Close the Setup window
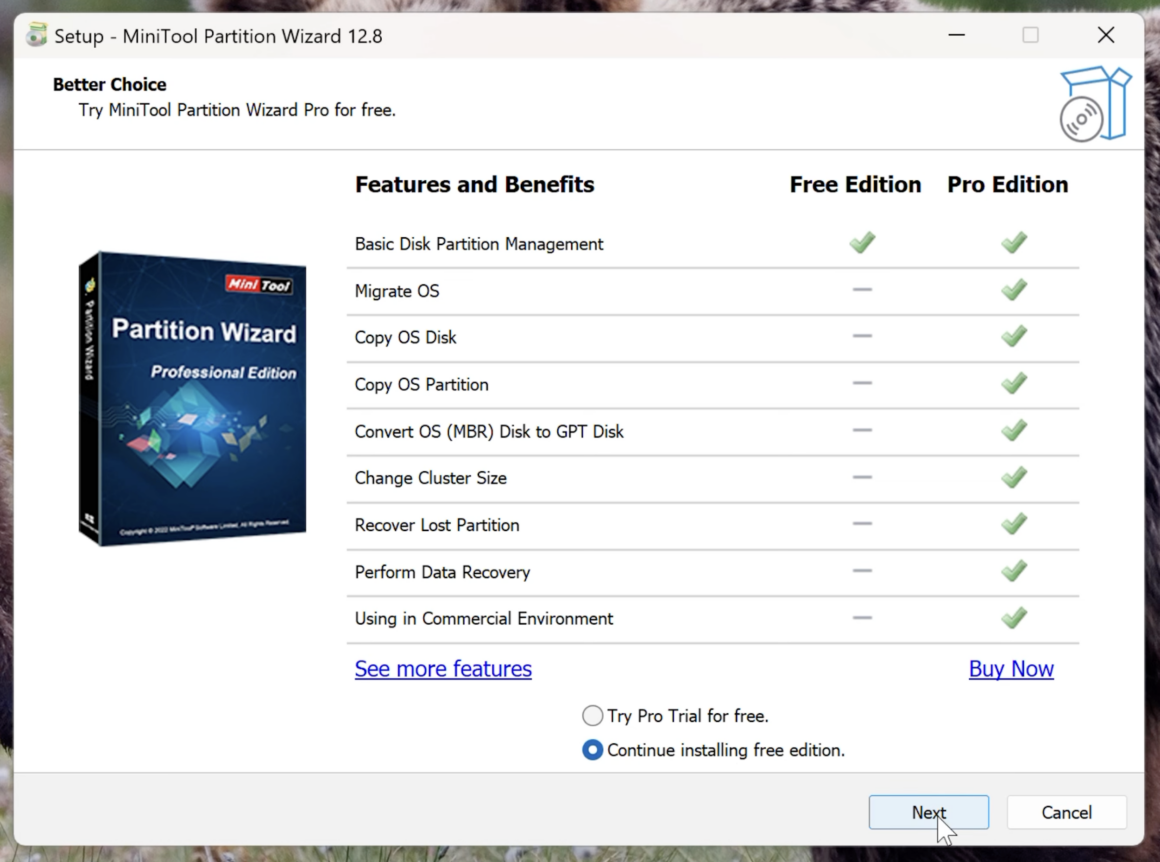The height and width of the screenshot is (862, 1160). click(x=1106, y=35)
